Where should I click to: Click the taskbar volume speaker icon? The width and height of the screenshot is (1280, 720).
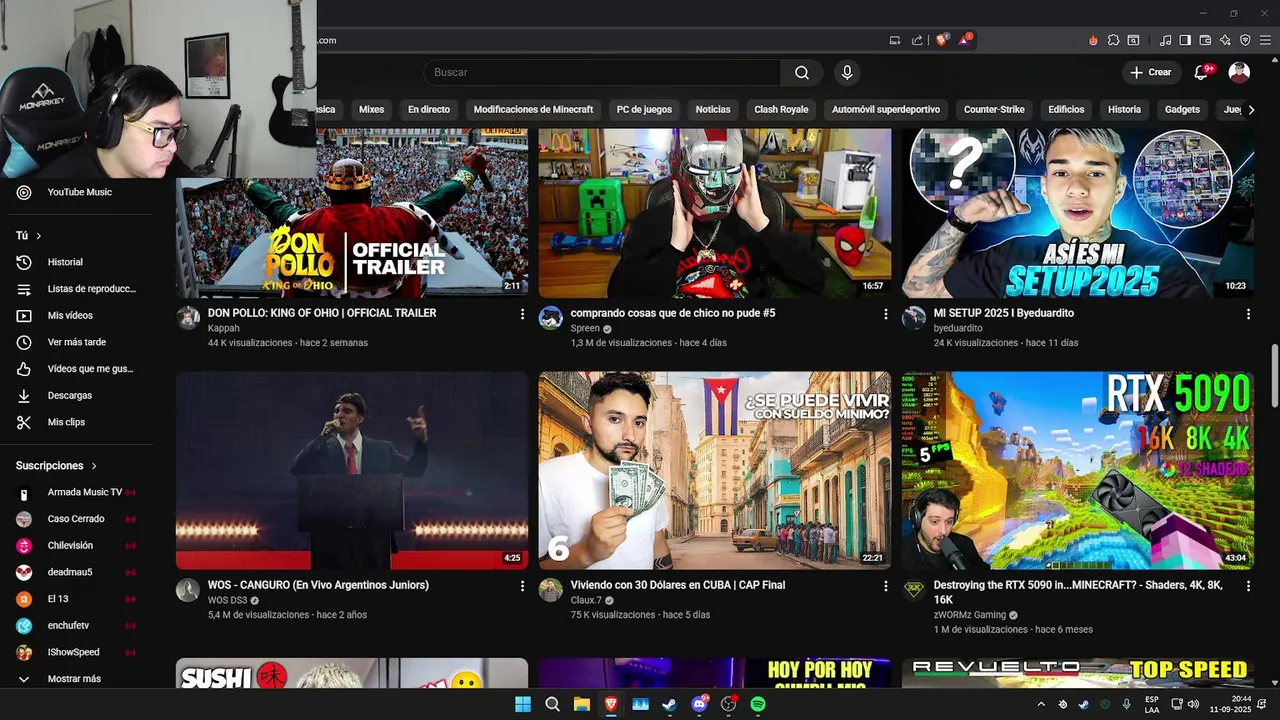(1193, 704)
